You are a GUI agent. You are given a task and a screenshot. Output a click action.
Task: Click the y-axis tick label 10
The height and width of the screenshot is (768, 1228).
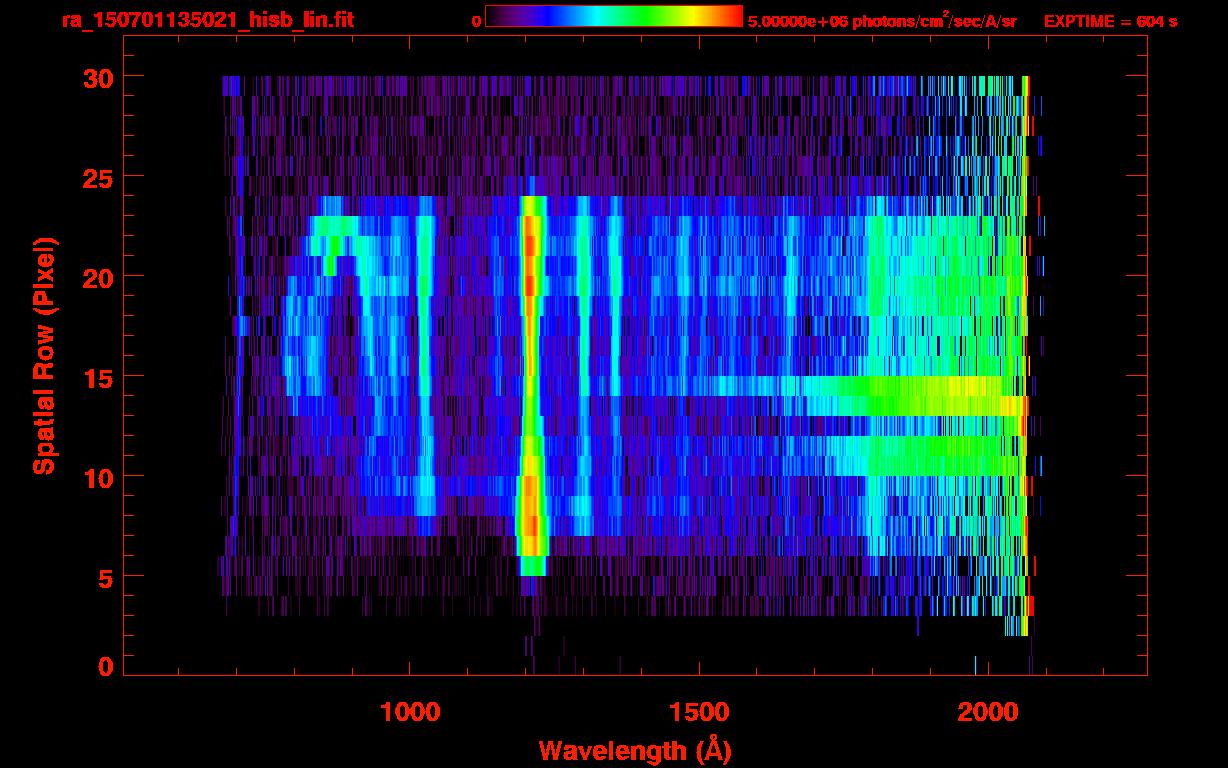(x=98, y=477)
